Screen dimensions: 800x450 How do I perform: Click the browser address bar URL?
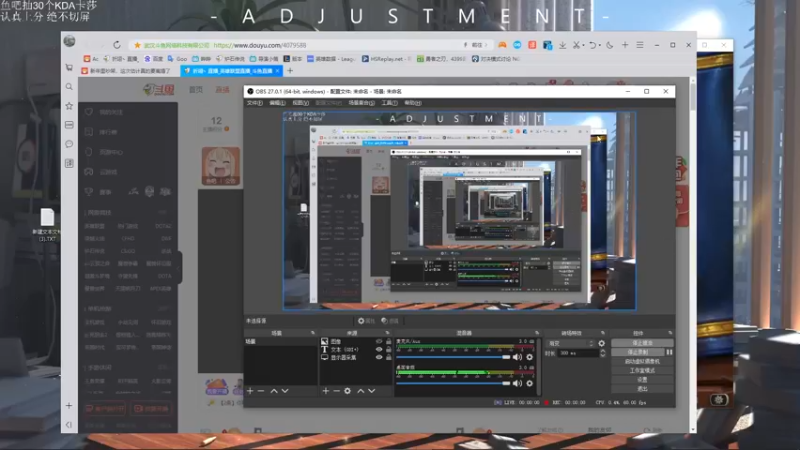tap(260, 45)
